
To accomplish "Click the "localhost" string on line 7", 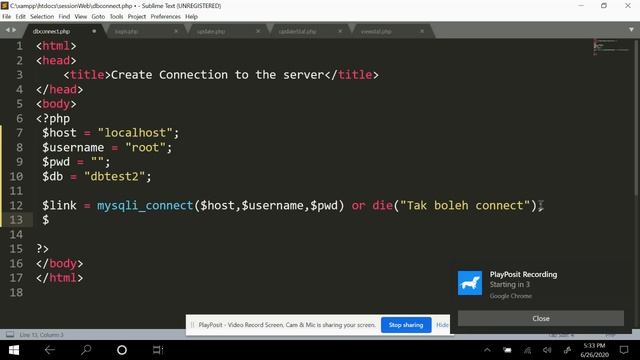I will click(134, 133).
